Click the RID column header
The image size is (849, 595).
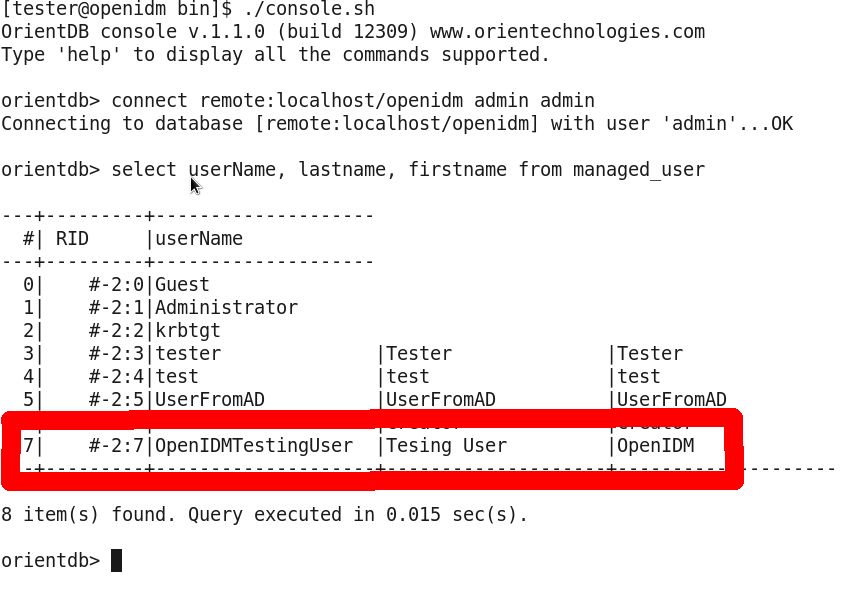72,239
